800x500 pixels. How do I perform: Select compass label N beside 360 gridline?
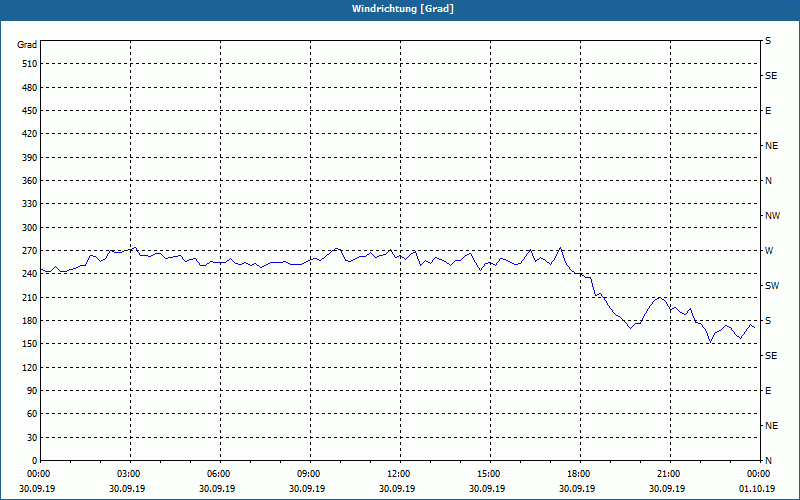click(768, 181)
